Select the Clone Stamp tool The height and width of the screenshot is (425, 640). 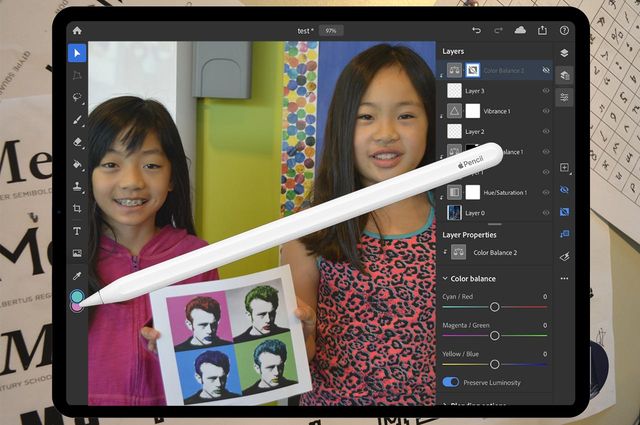pyautogui.click(x=77, y=186)
